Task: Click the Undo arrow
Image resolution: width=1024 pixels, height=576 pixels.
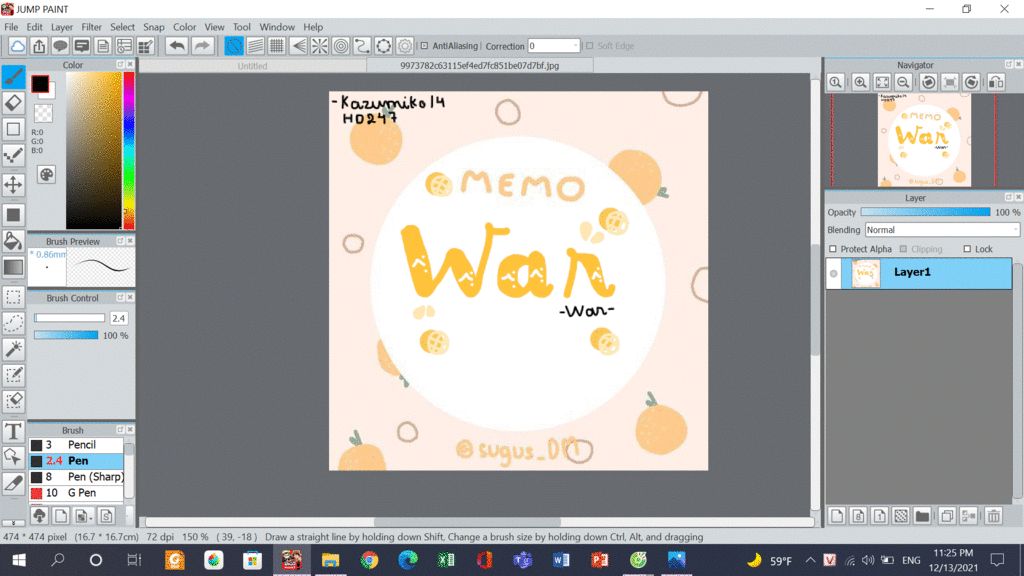Action: tap(176, 46)
